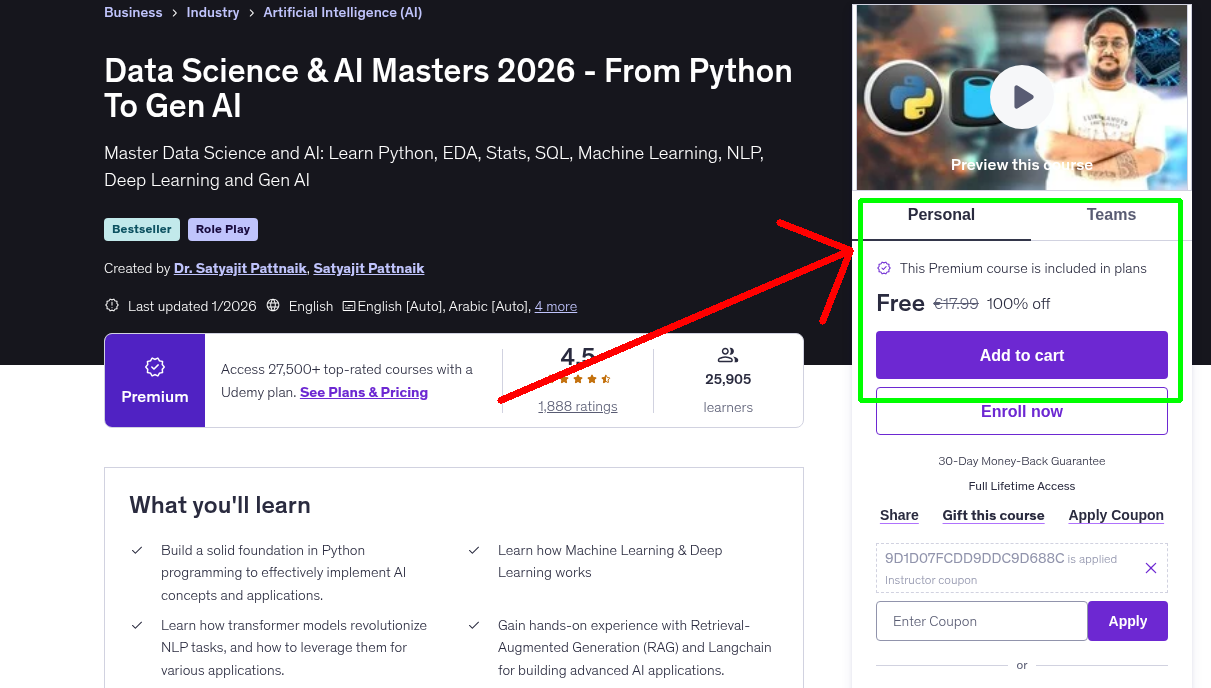The width and height of the screenshot is (1211, 688).
Task: Click the clock icon beside Last updated
Action: pyautogui.click(x=112, y=305)
